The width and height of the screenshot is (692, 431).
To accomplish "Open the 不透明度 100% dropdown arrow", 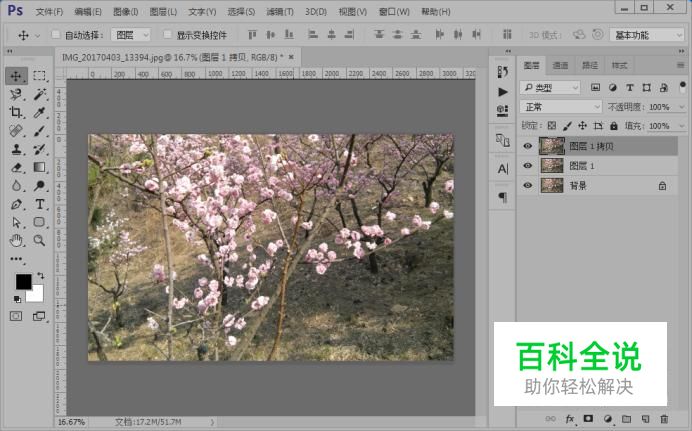I will 681,107.
